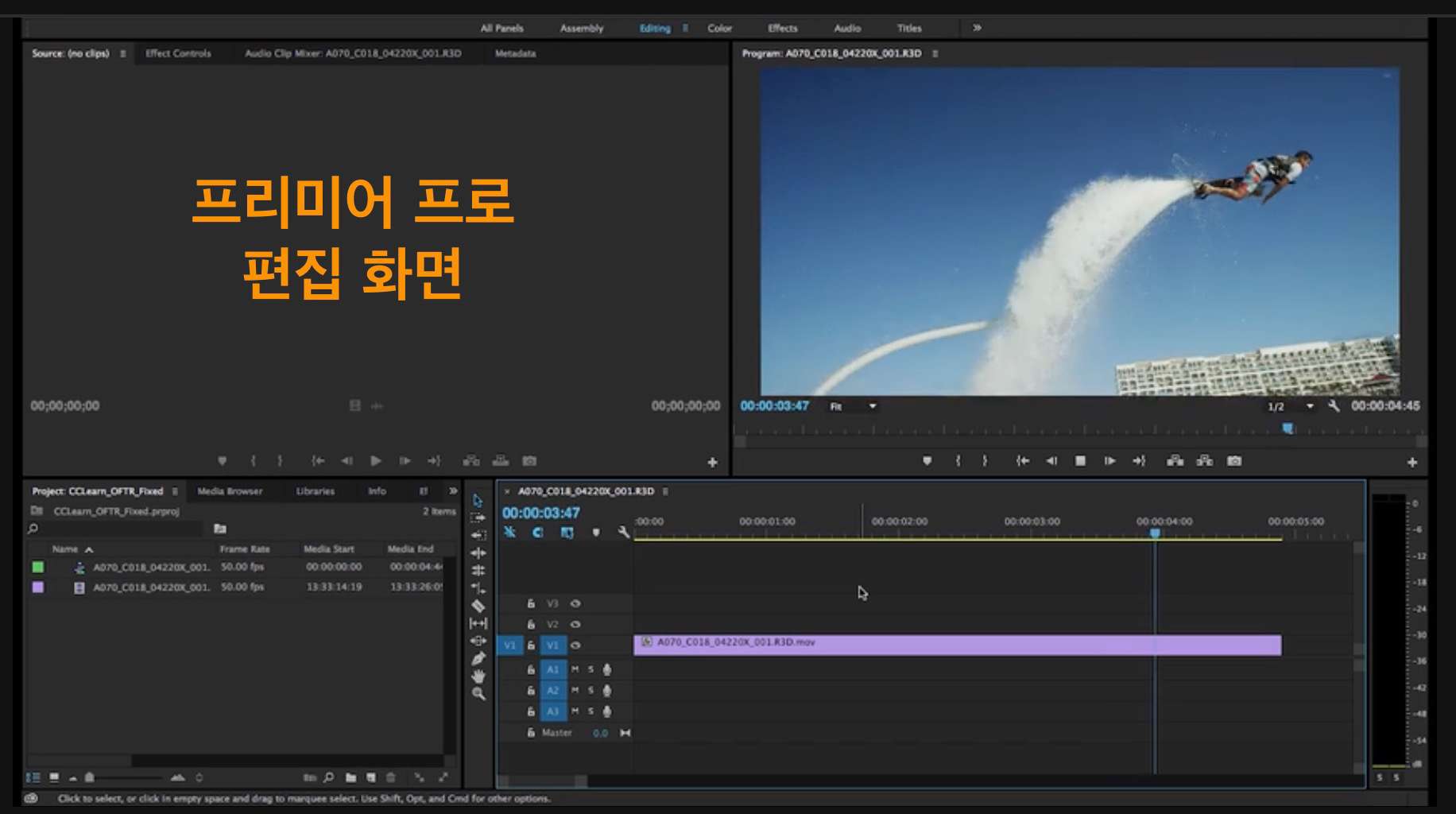1456x814 pixels.
Task: Open the Program monitor panel menu
Action: [935, 53]
